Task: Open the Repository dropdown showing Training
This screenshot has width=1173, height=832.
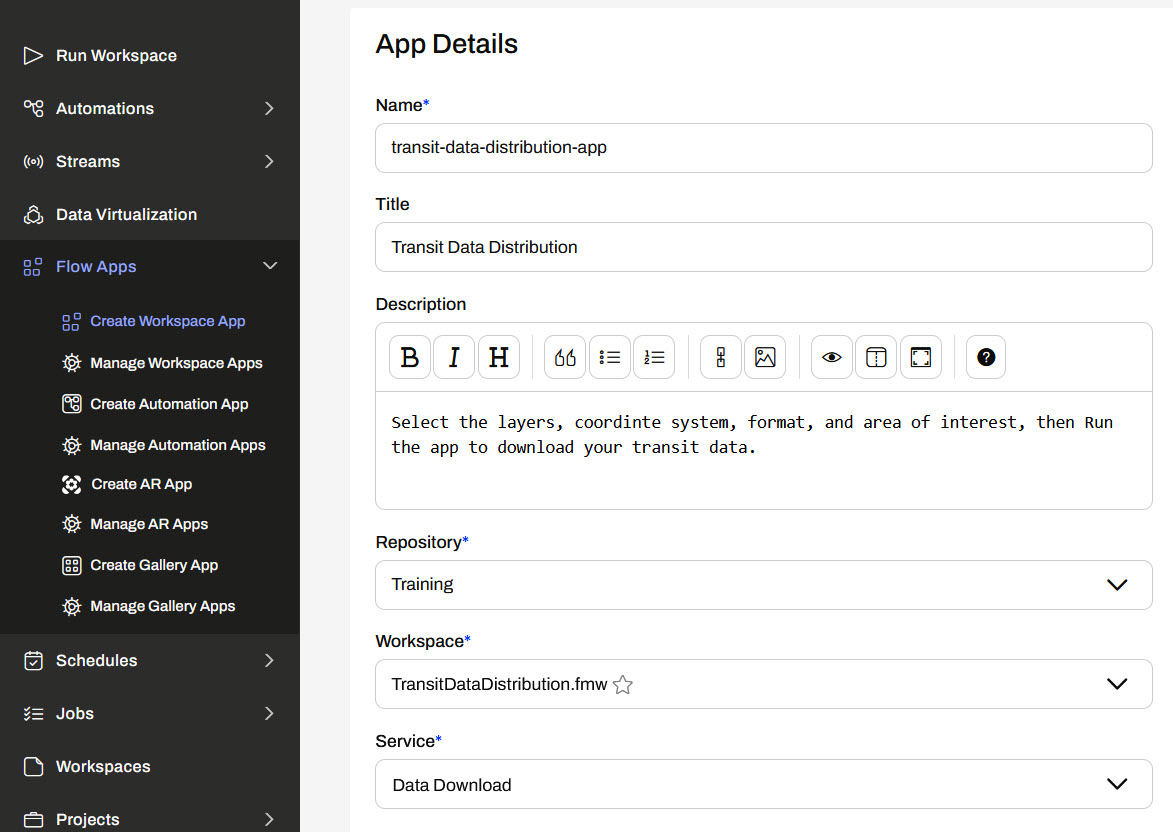Action: coord(763,585)
